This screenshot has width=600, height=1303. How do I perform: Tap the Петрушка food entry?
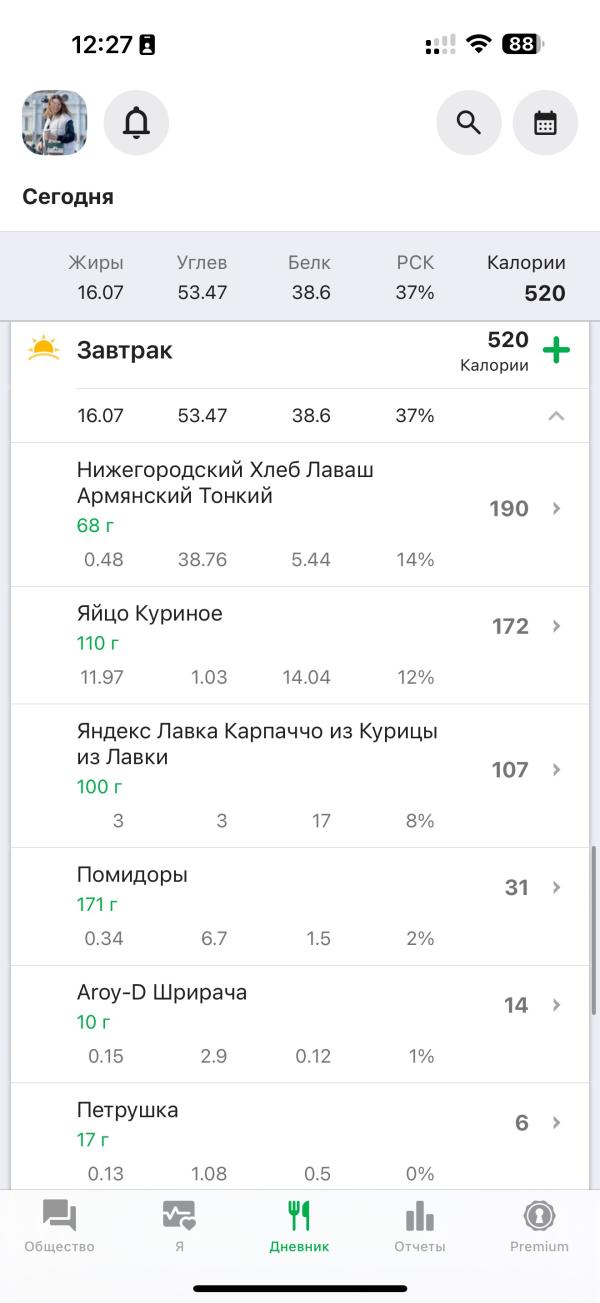tap(128, 1110)
